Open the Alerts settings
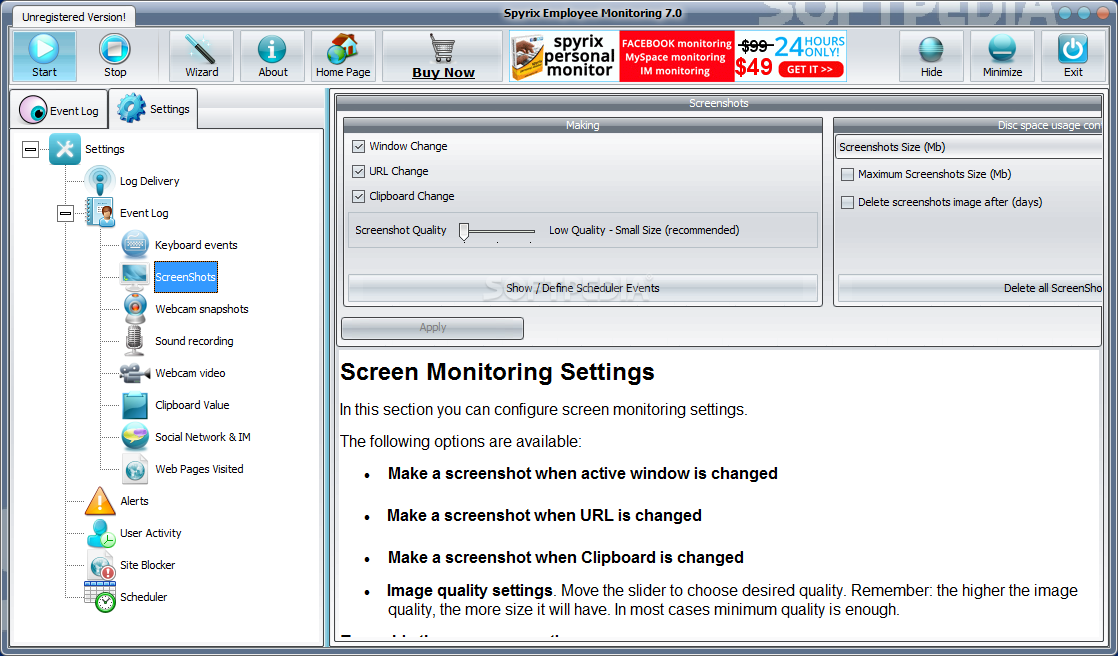 [x=134, y=501]
